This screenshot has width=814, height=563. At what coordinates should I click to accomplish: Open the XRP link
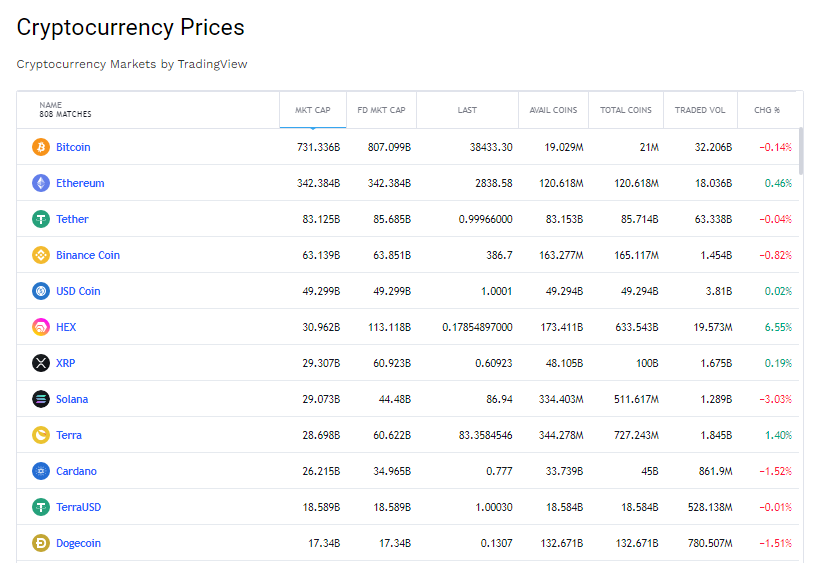pyautogui.click(x=65, y=363)
